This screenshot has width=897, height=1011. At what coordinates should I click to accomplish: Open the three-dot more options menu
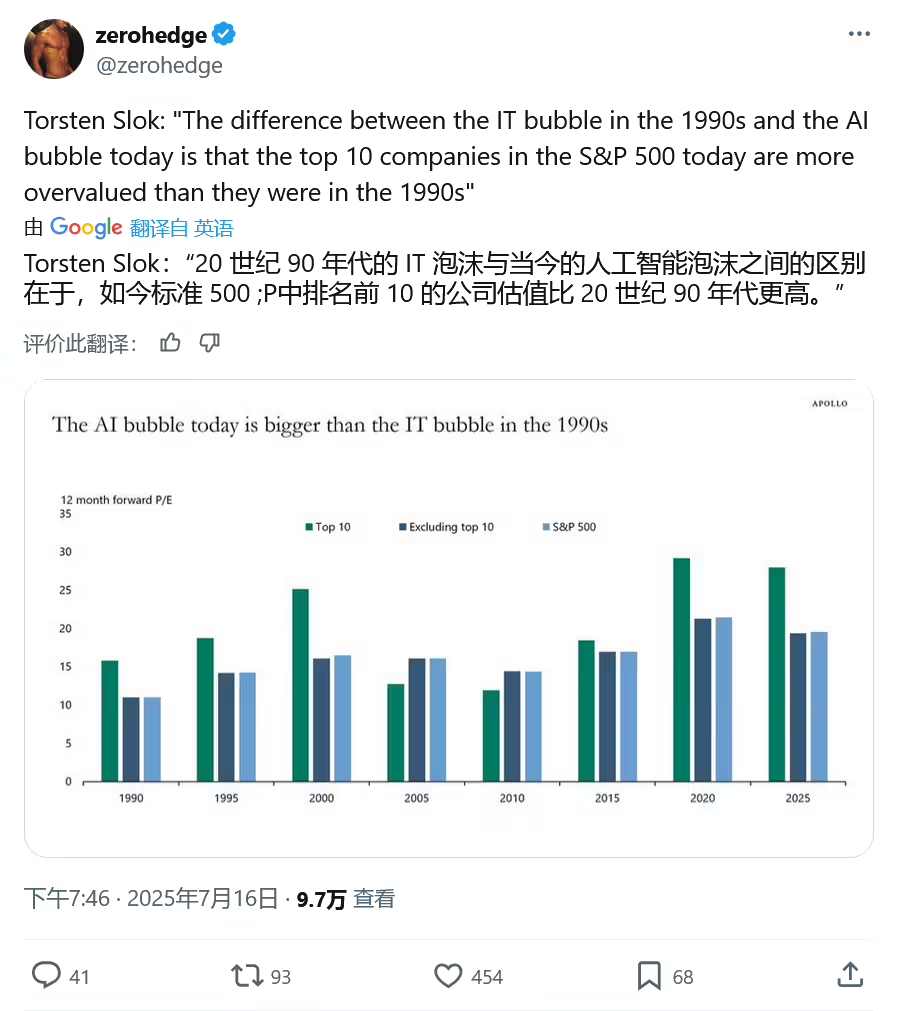click(x=858, y=33)
